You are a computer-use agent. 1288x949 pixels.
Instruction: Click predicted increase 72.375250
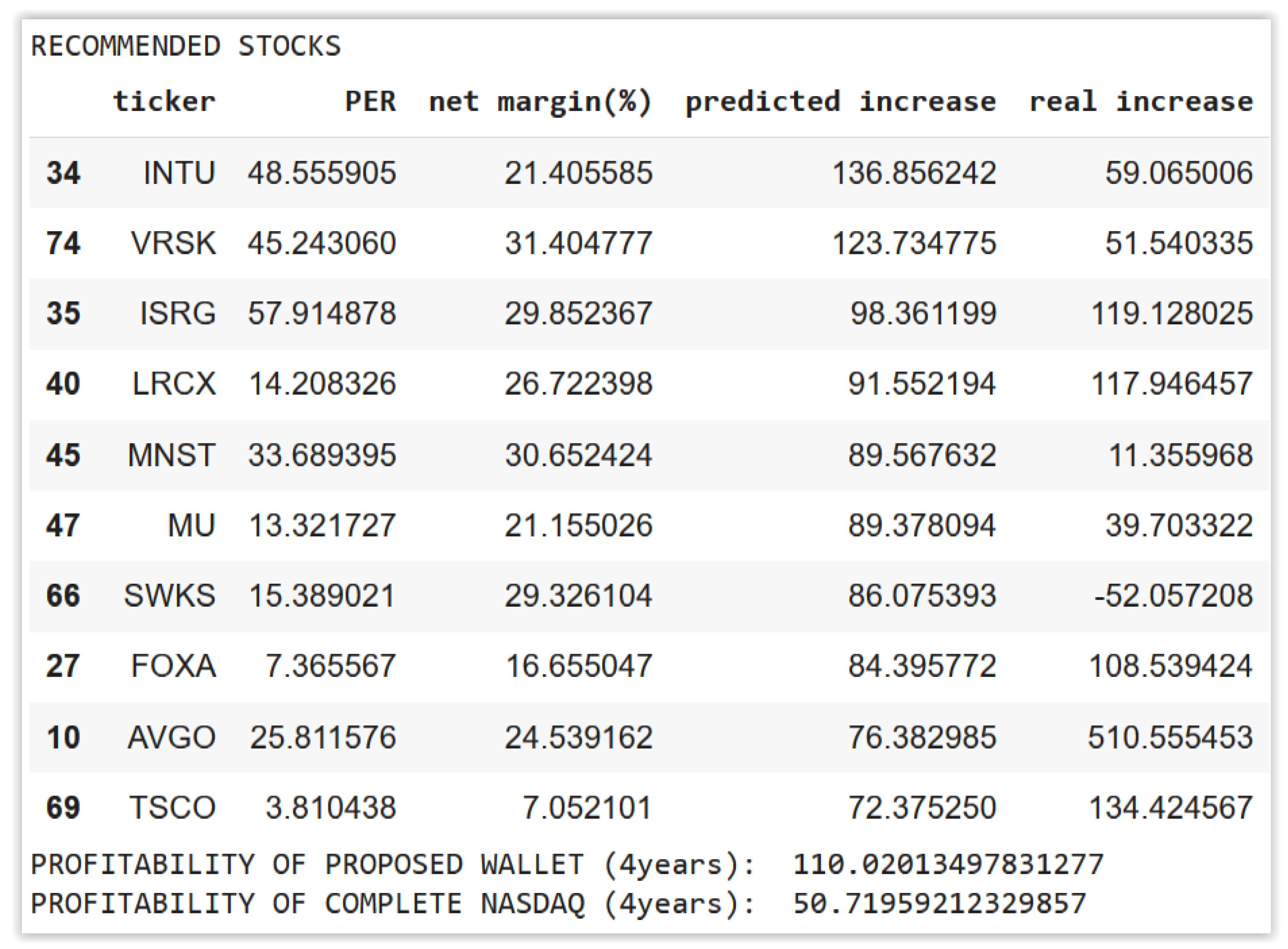(922, 808)
